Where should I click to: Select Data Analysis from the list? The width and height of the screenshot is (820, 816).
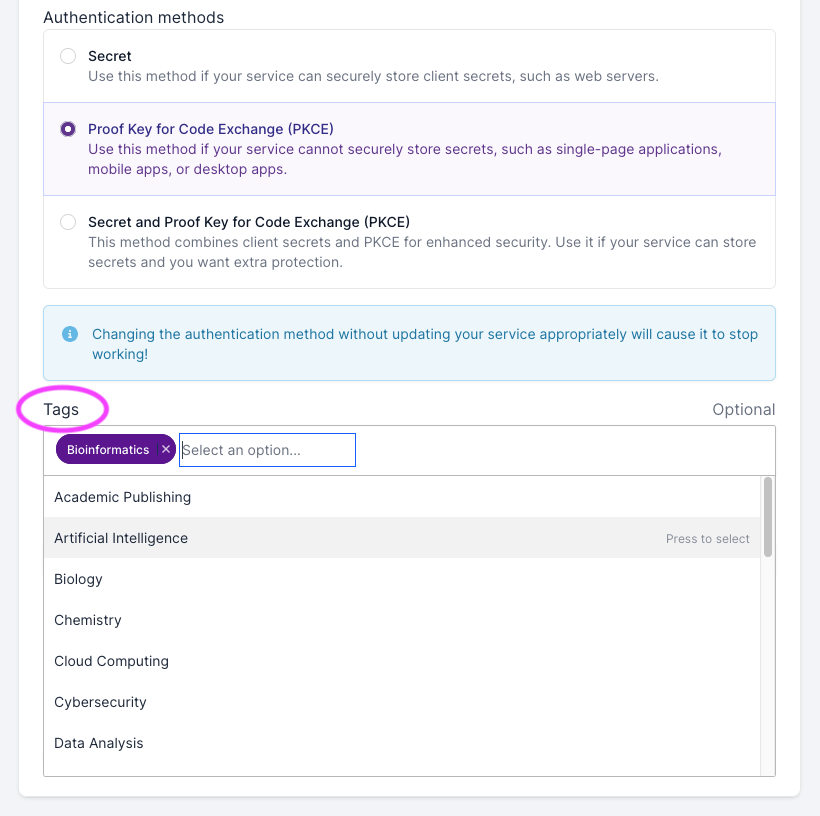pyautogui.click(x=98, y=743)
